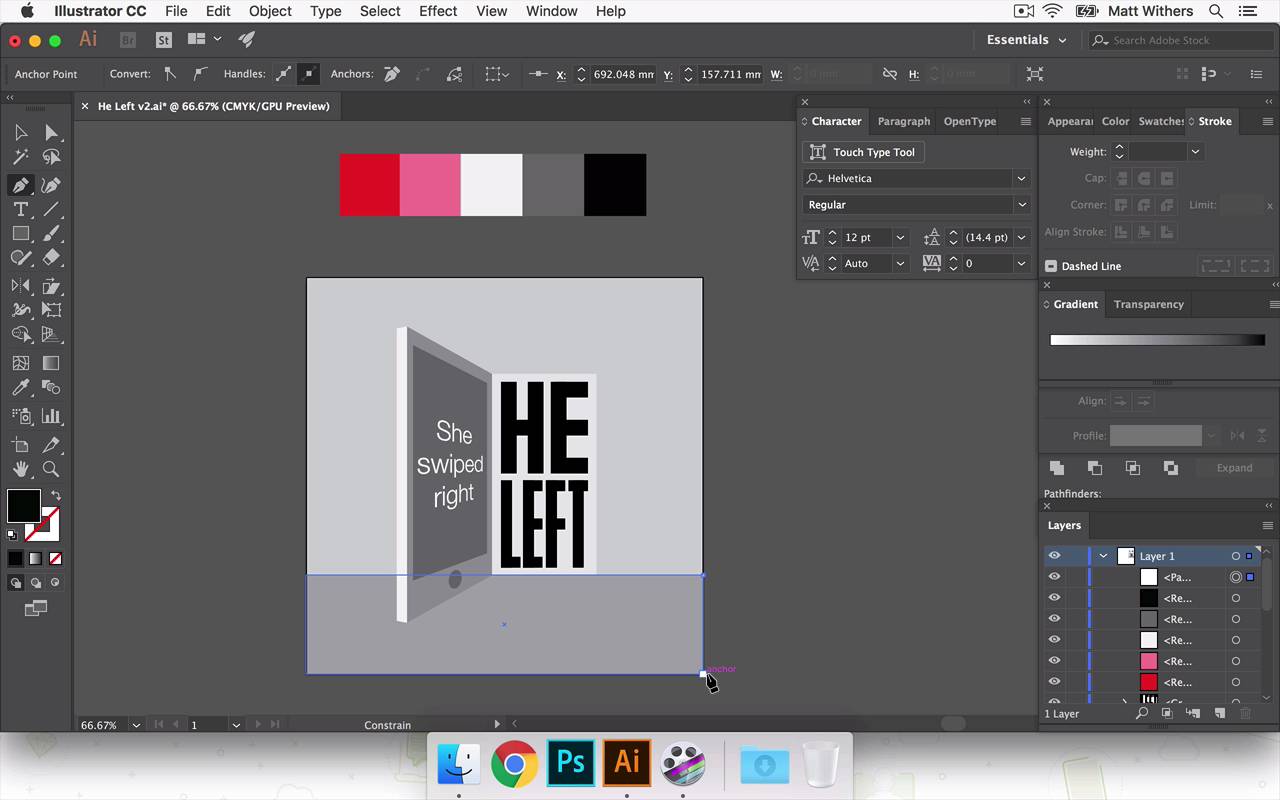Toggle visibility of the black <Re... sublayer
The image size is (1280, 800).
click(1054, 598)
